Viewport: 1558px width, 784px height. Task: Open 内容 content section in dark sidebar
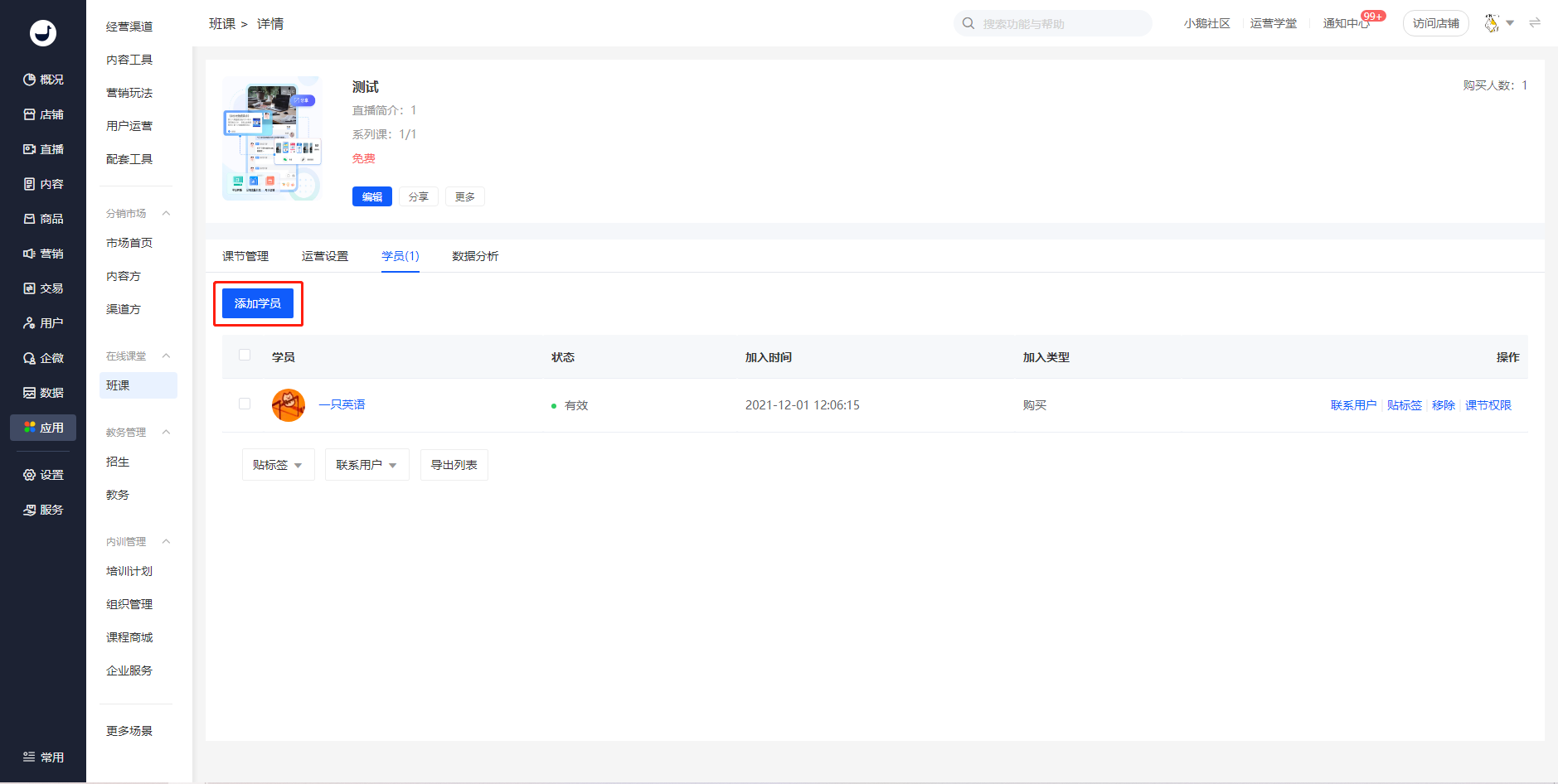pyautogui.click(x=43, y=184)
